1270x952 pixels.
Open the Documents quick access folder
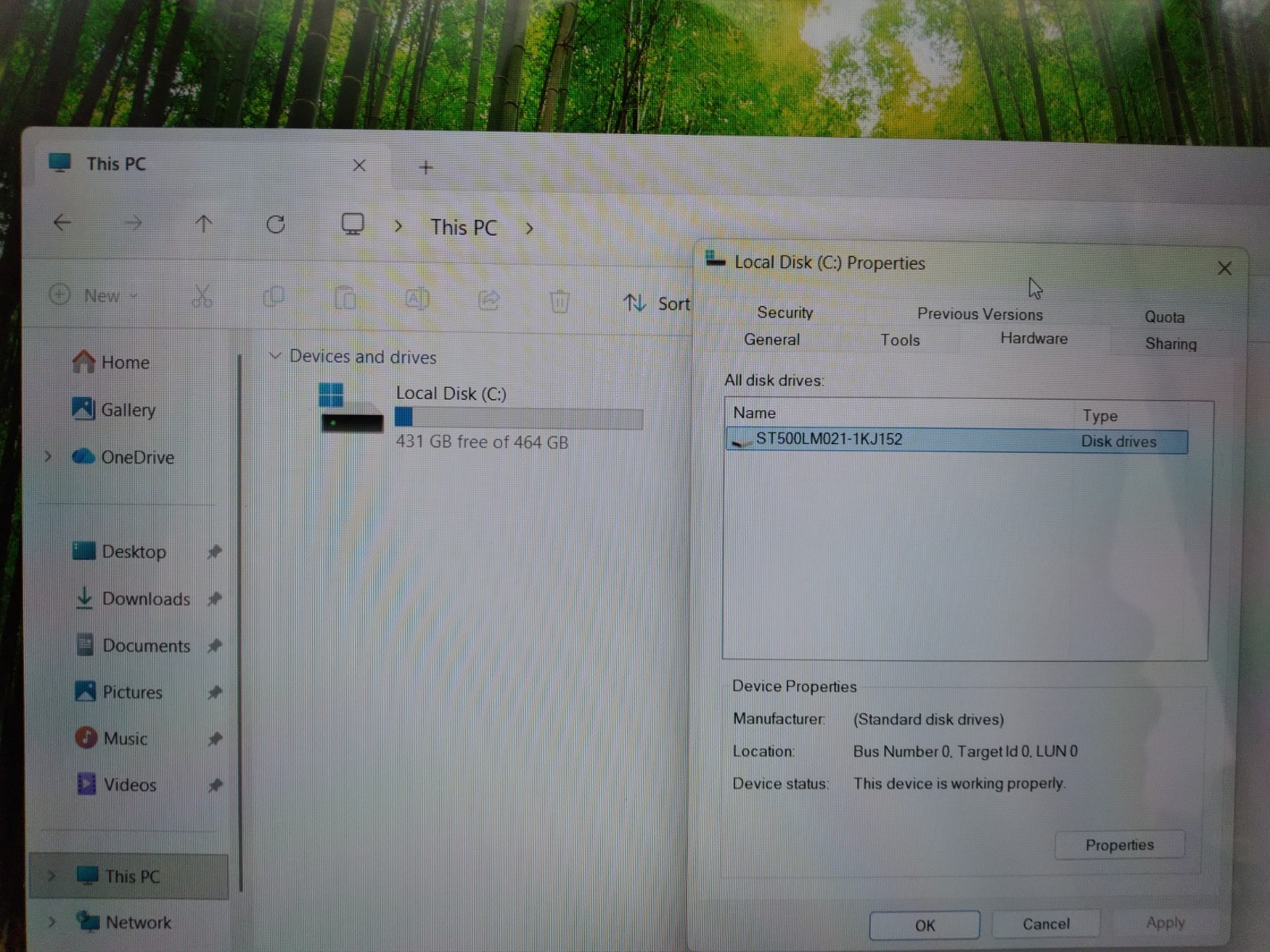coord(133,646)
